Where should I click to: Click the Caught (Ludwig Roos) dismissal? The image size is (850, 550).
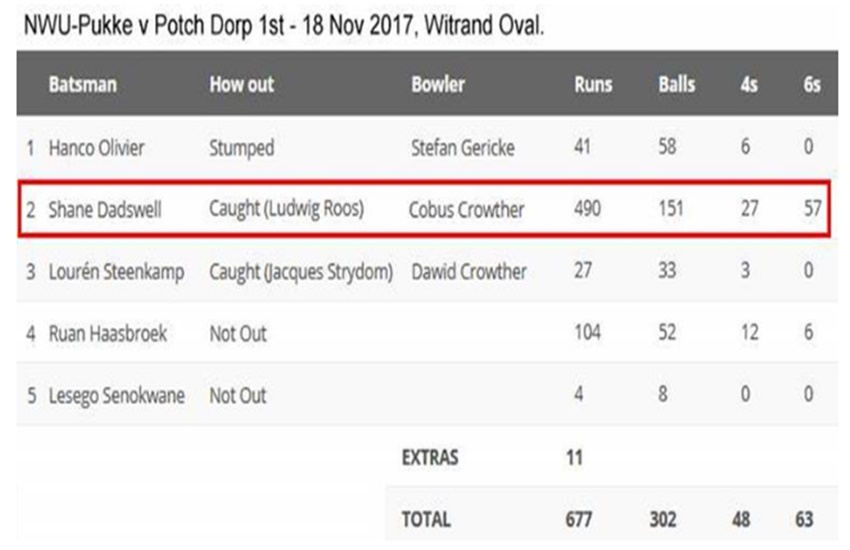tap(286, 210)
